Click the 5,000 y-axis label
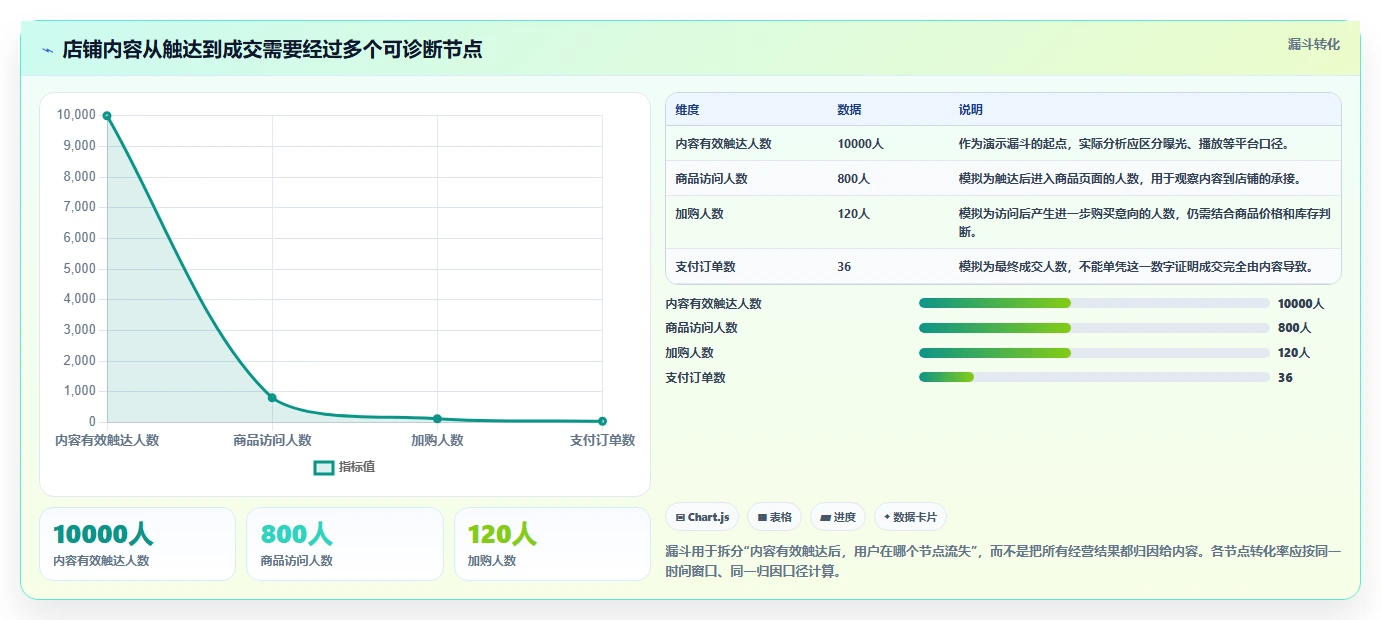1381x620 pixels. pos(79,269)
